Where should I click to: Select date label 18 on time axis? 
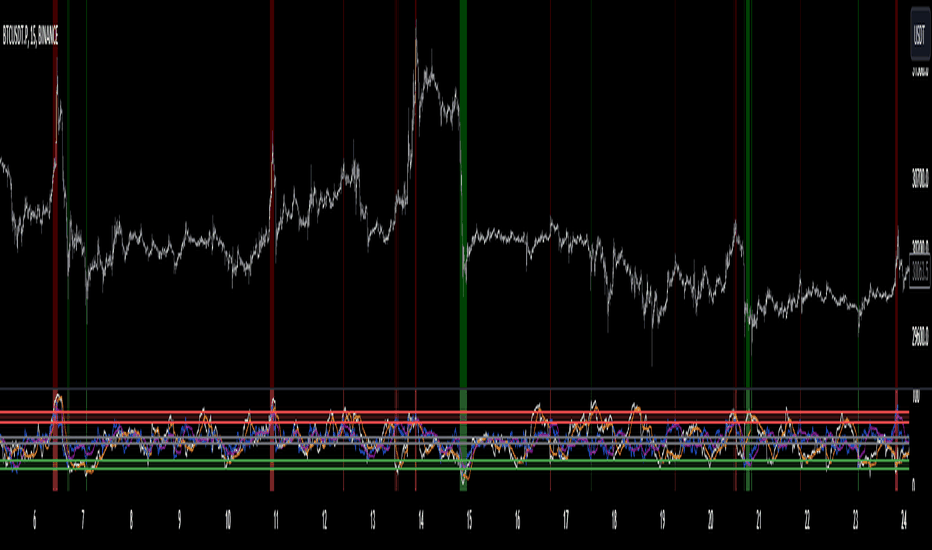[x=614, y=520]
